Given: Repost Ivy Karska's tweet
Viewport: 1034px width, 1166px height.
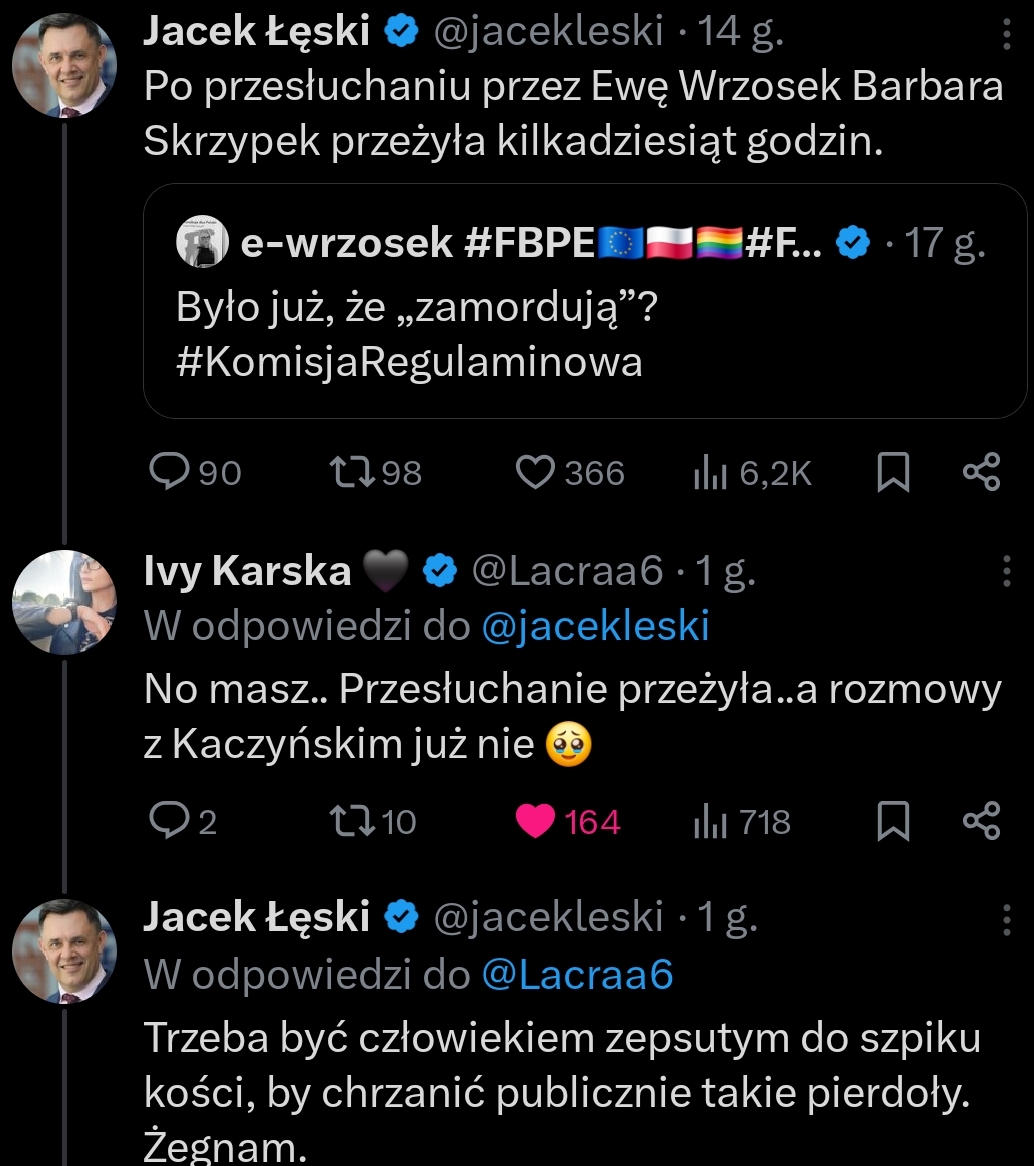Looking at the screenshot, I should [x=350, y=821].
